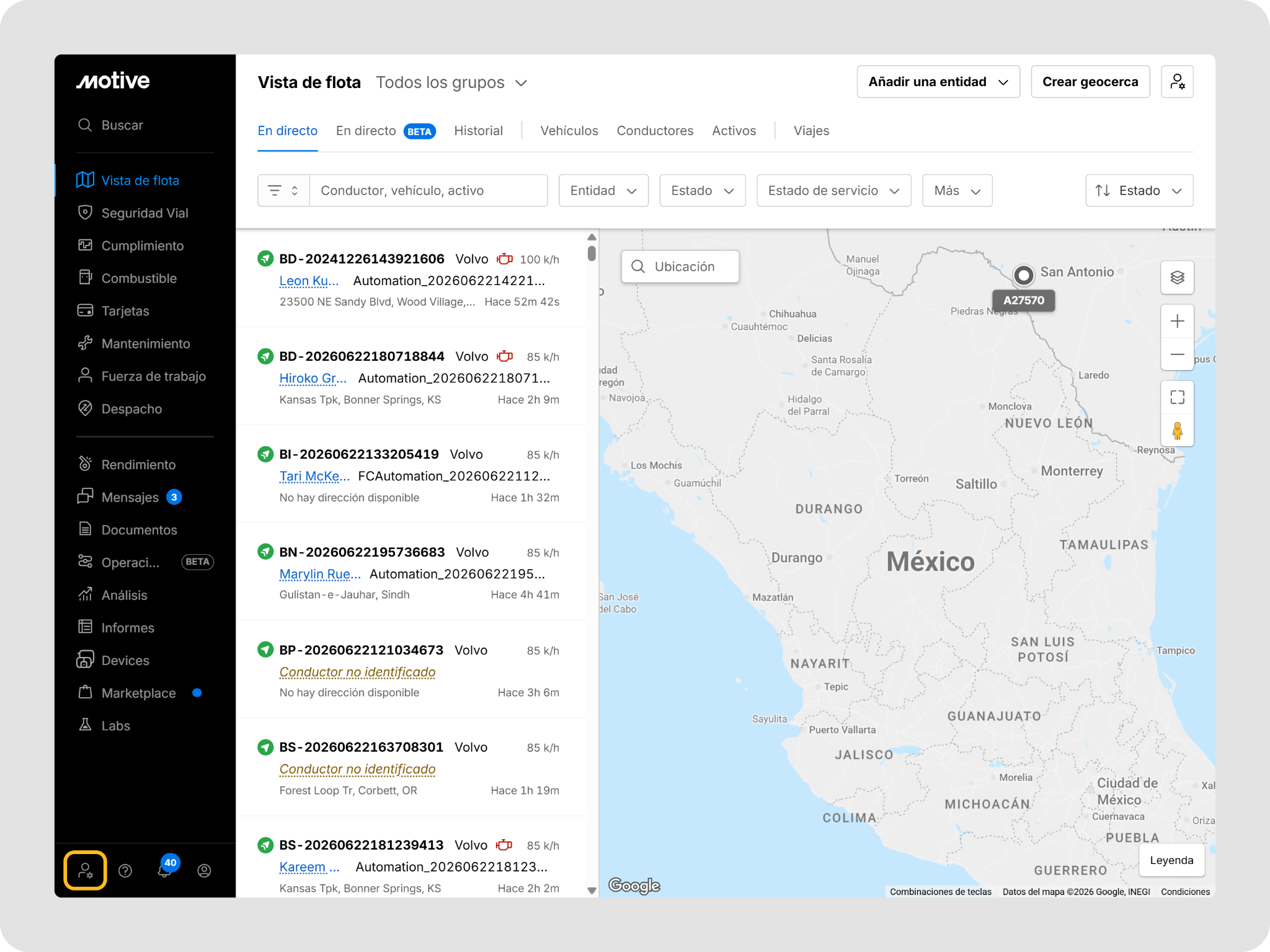Click the user settings icon beside Crear geocerca
1270x952 pixels.
click(x=1177, y=82)
